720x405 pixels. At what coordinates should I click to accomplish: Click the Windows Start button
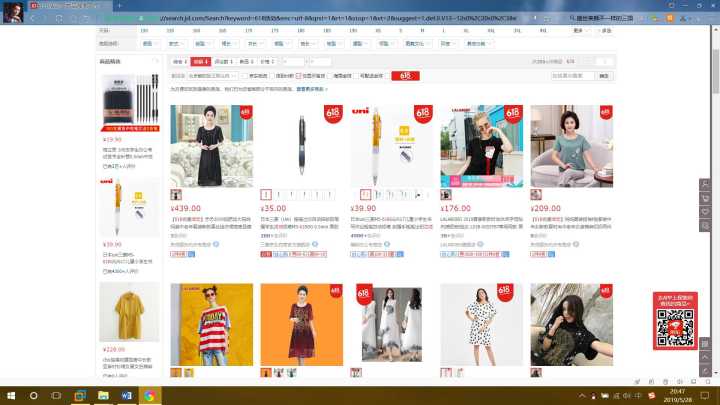(9, 395)
